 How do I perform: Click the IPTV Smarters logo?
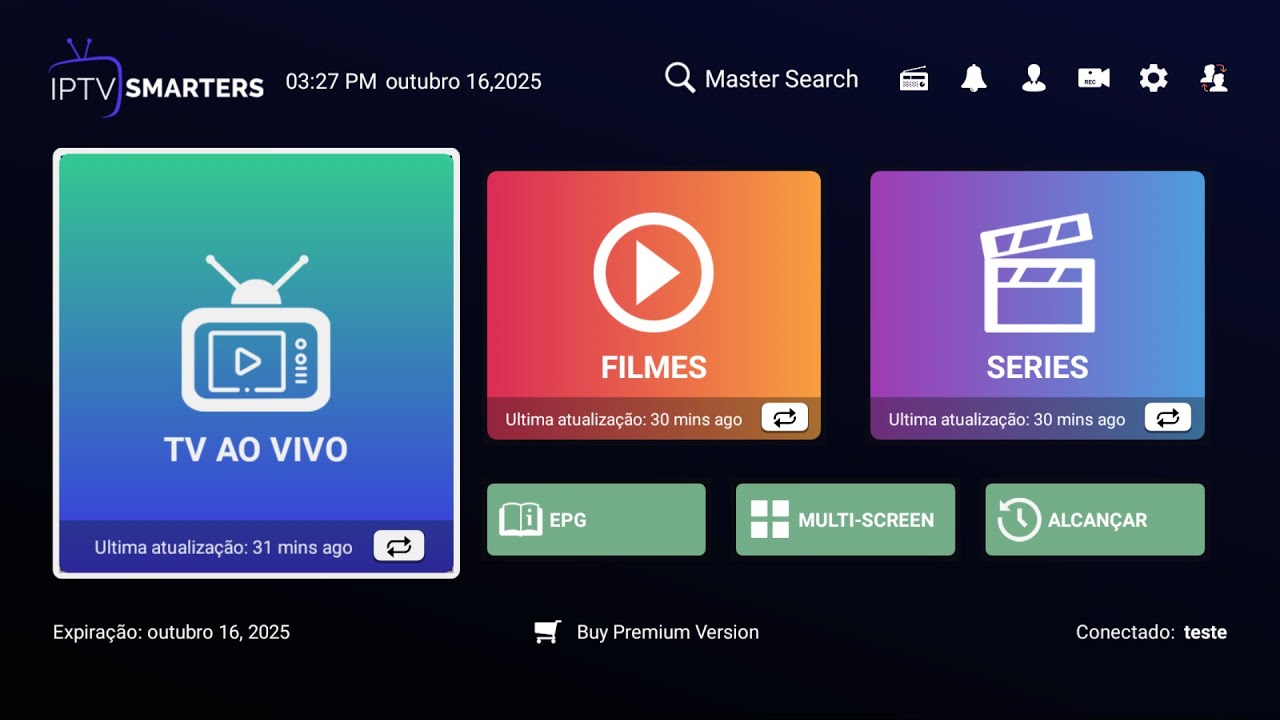coord(156,79)
